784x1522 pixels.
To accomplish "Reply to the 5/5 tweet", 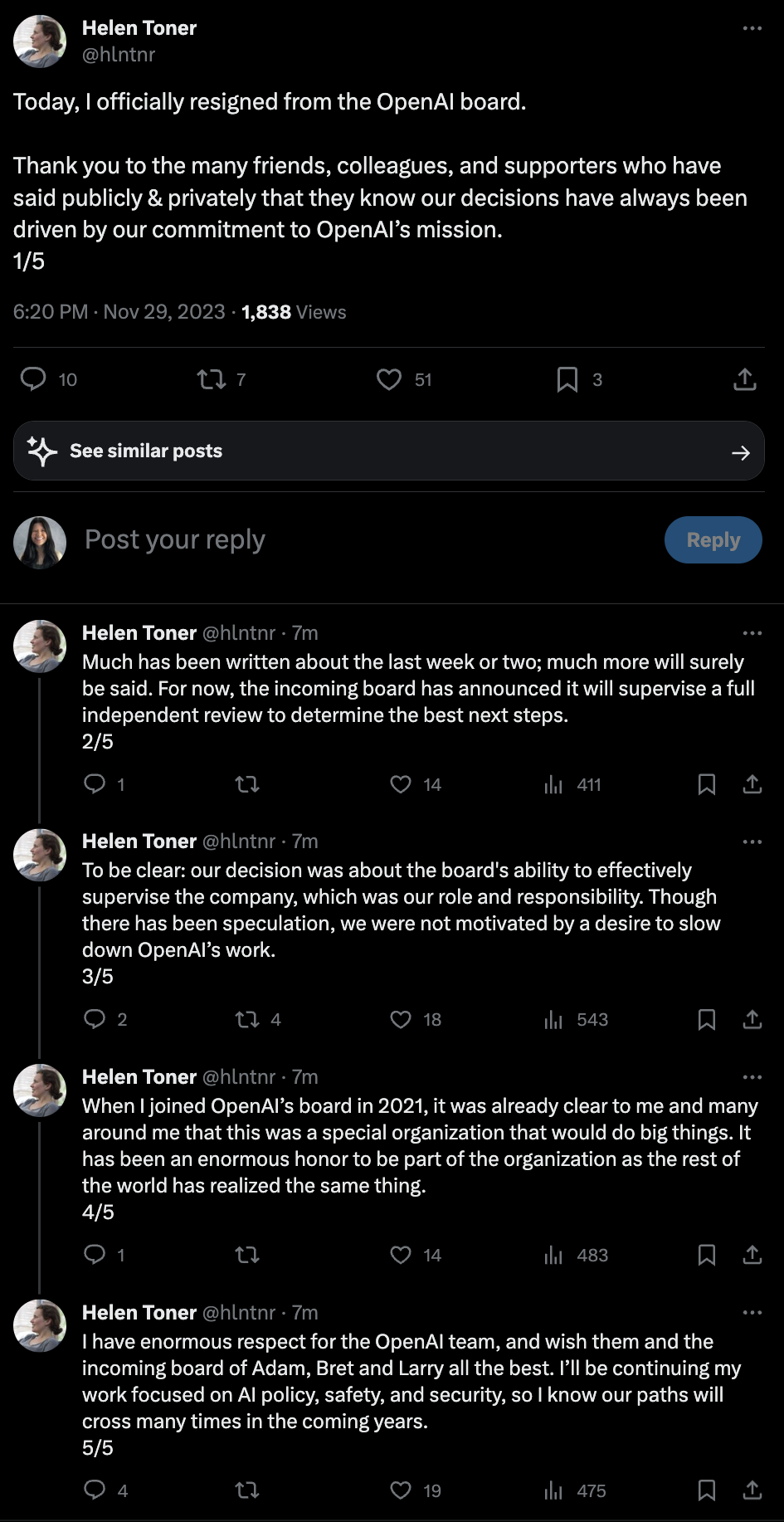I will [95, 1490].
